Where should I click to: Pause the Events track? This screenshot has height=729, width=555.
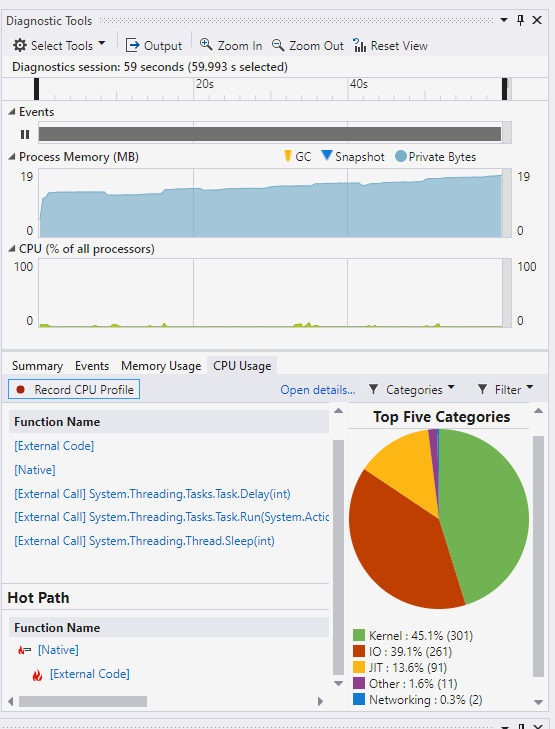(25, 134)
